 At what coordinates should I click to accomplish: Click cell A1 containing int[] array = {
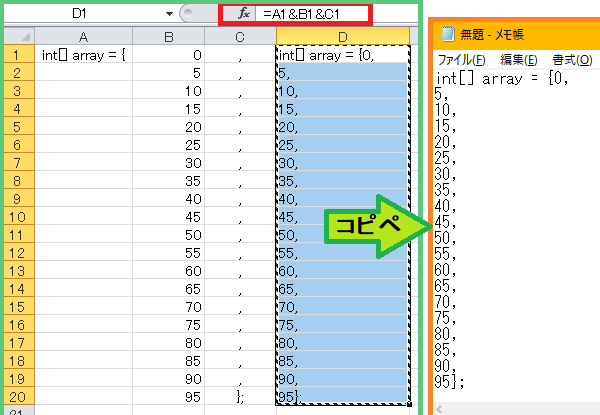[x=83, y=55]
